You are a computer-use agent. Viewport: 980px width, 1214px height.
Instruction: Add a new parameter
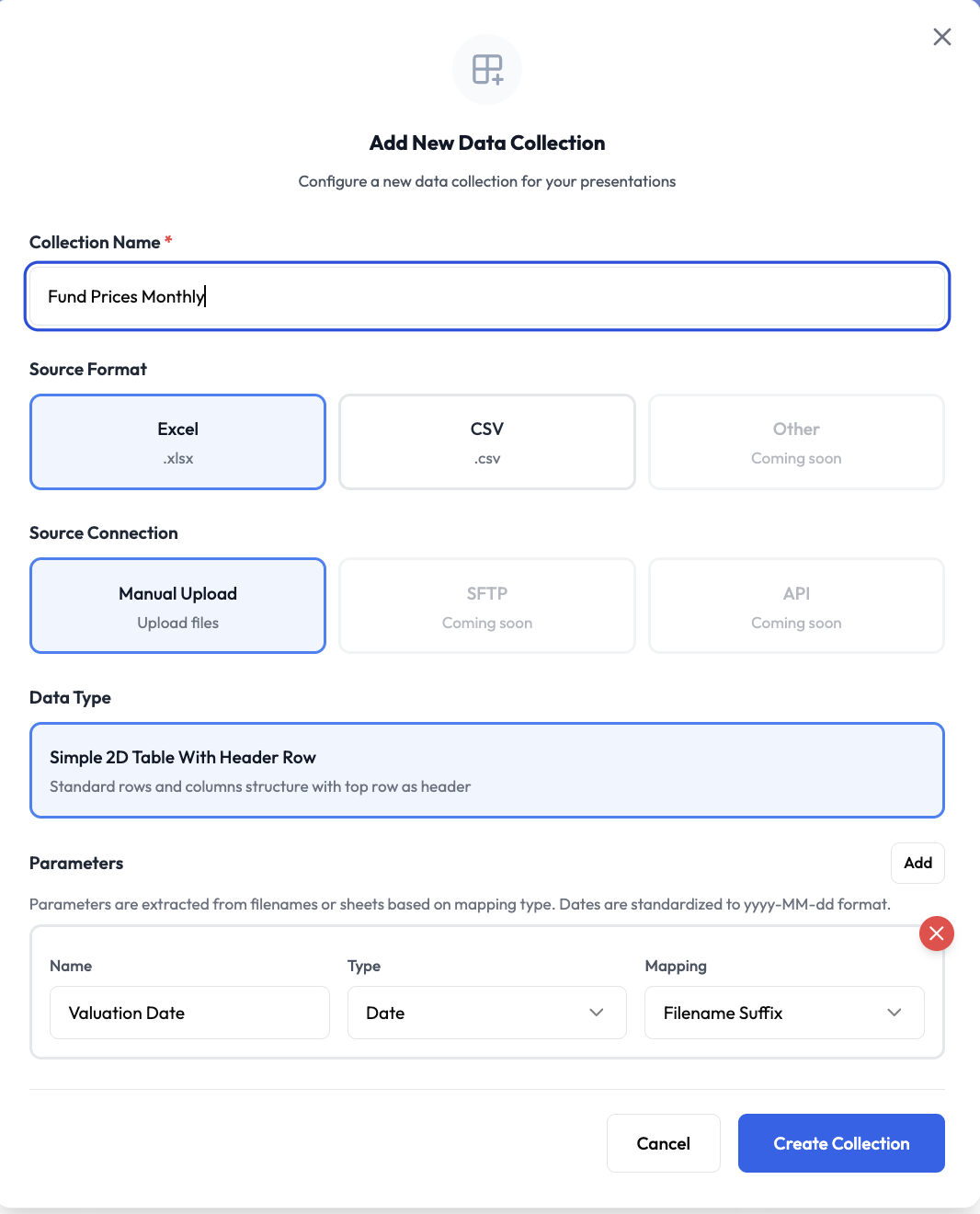[917, 863]
